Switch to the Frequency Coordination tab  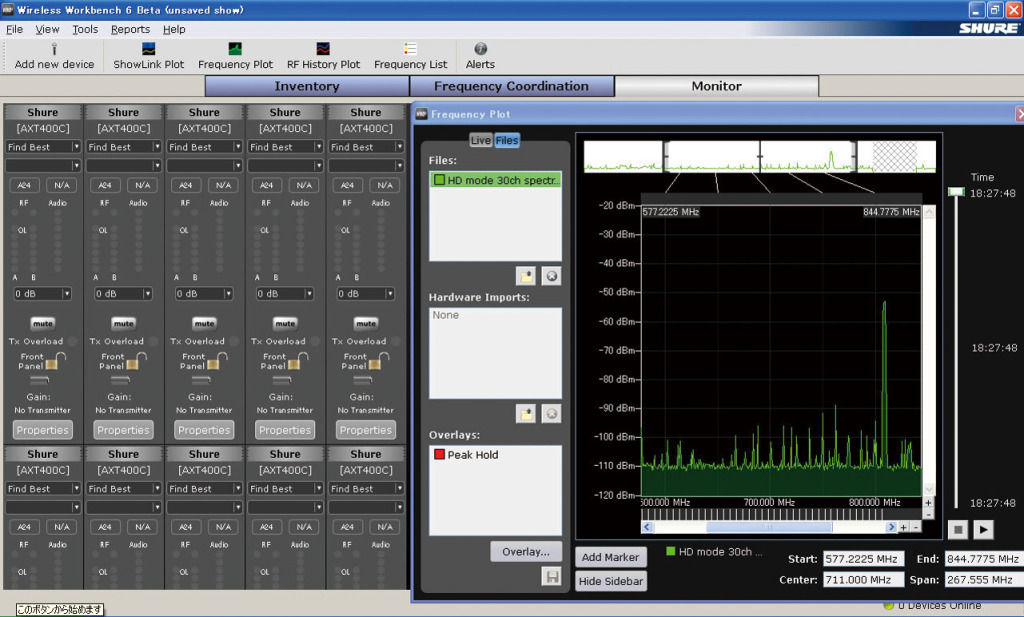(x=511, y=86)
